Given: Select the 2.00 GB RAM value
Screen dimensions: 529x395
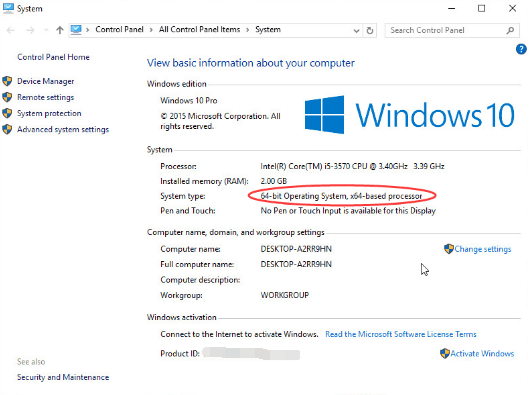Looking at the screenshot, I should [274, 181].
